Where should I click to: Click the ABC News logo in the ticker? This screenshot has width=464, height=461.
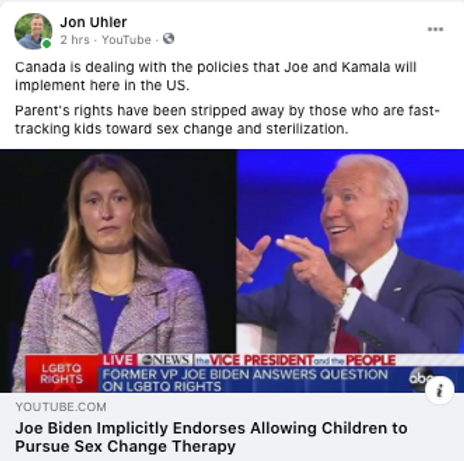[166, 360]
